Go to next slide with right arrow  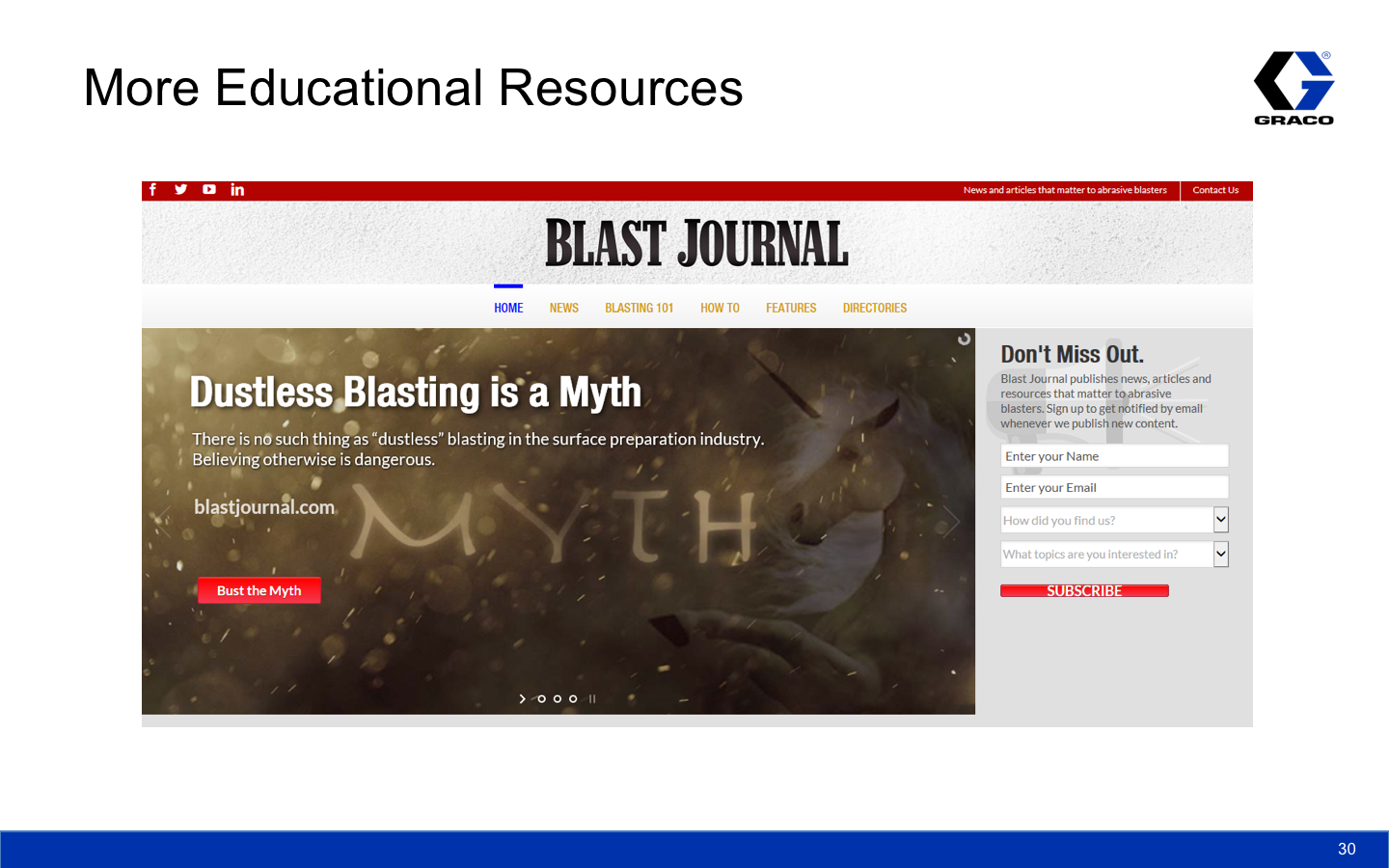point(951,522)
